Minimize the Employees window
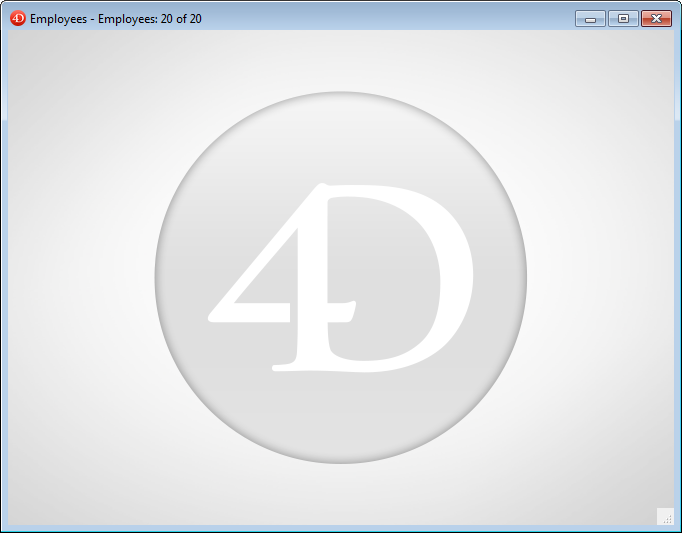 coord(590,19)
